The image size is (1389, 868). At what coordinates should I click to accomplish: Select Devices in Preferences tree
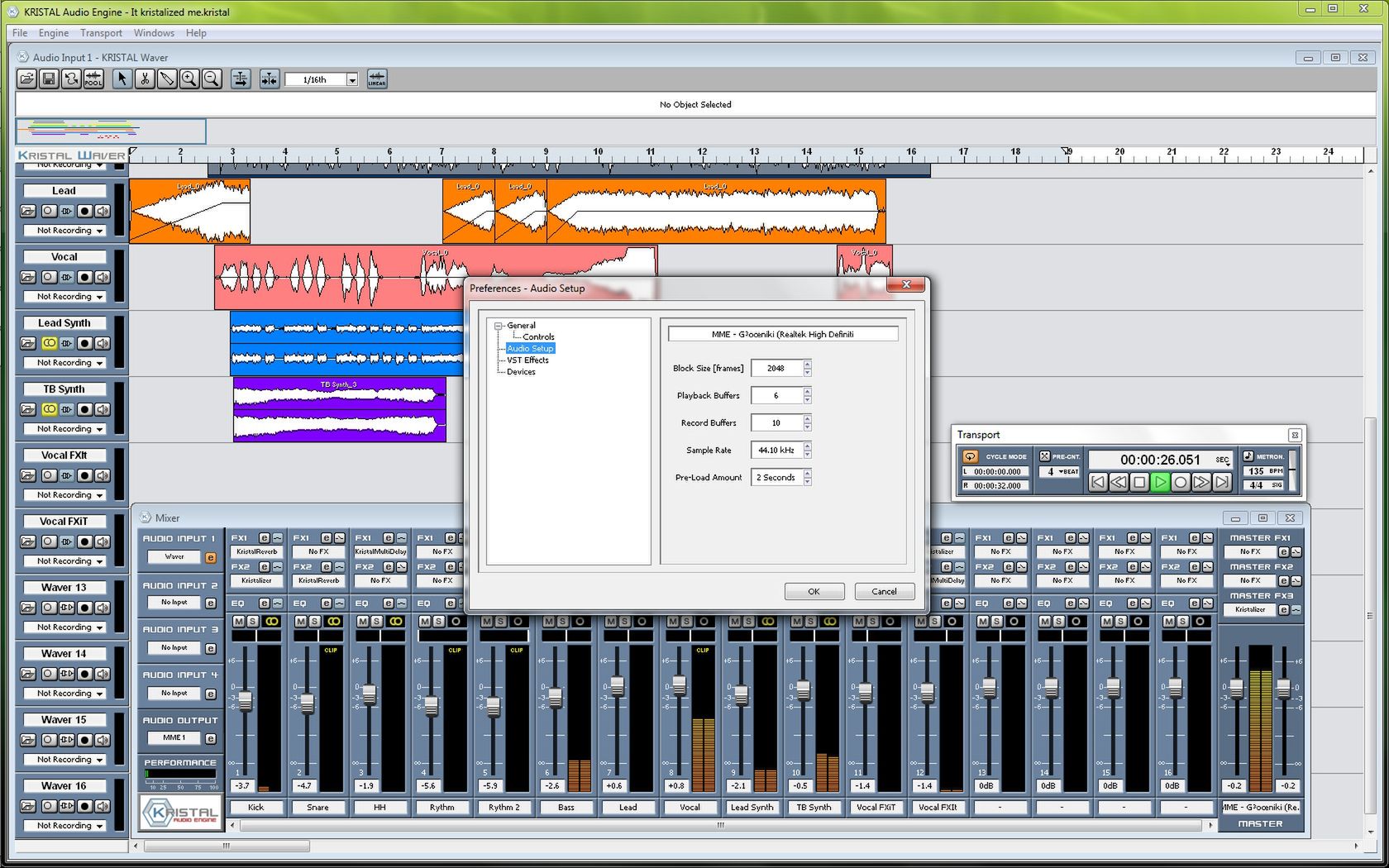(521, 372)
